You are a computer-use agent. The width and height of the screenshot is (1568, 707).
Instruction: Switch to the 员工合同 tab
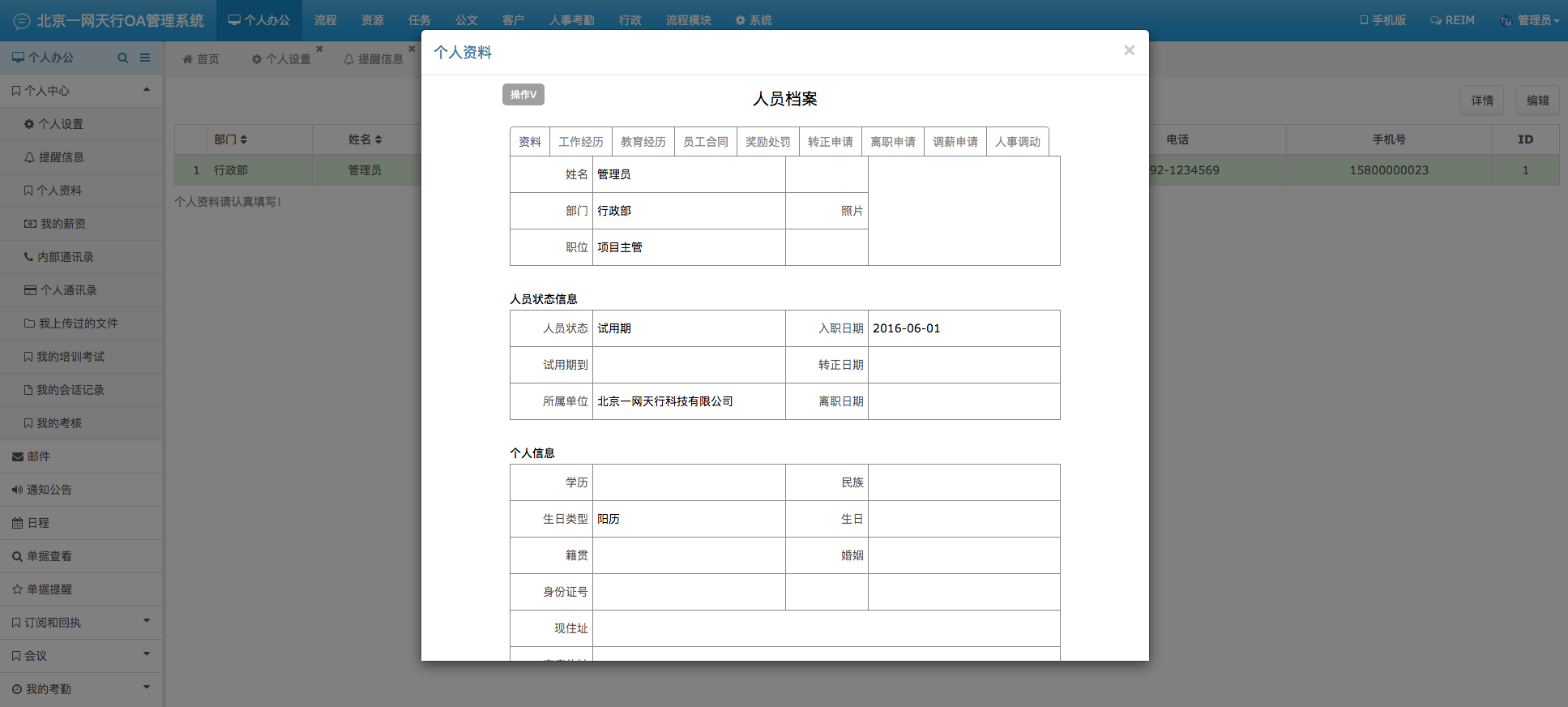point(705,142)
